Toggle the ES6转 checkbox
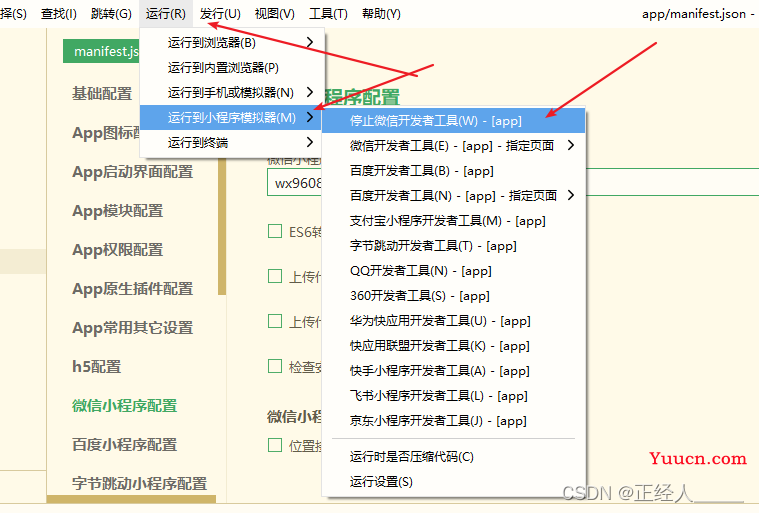 pyautogui.click(x=275, y=231)
